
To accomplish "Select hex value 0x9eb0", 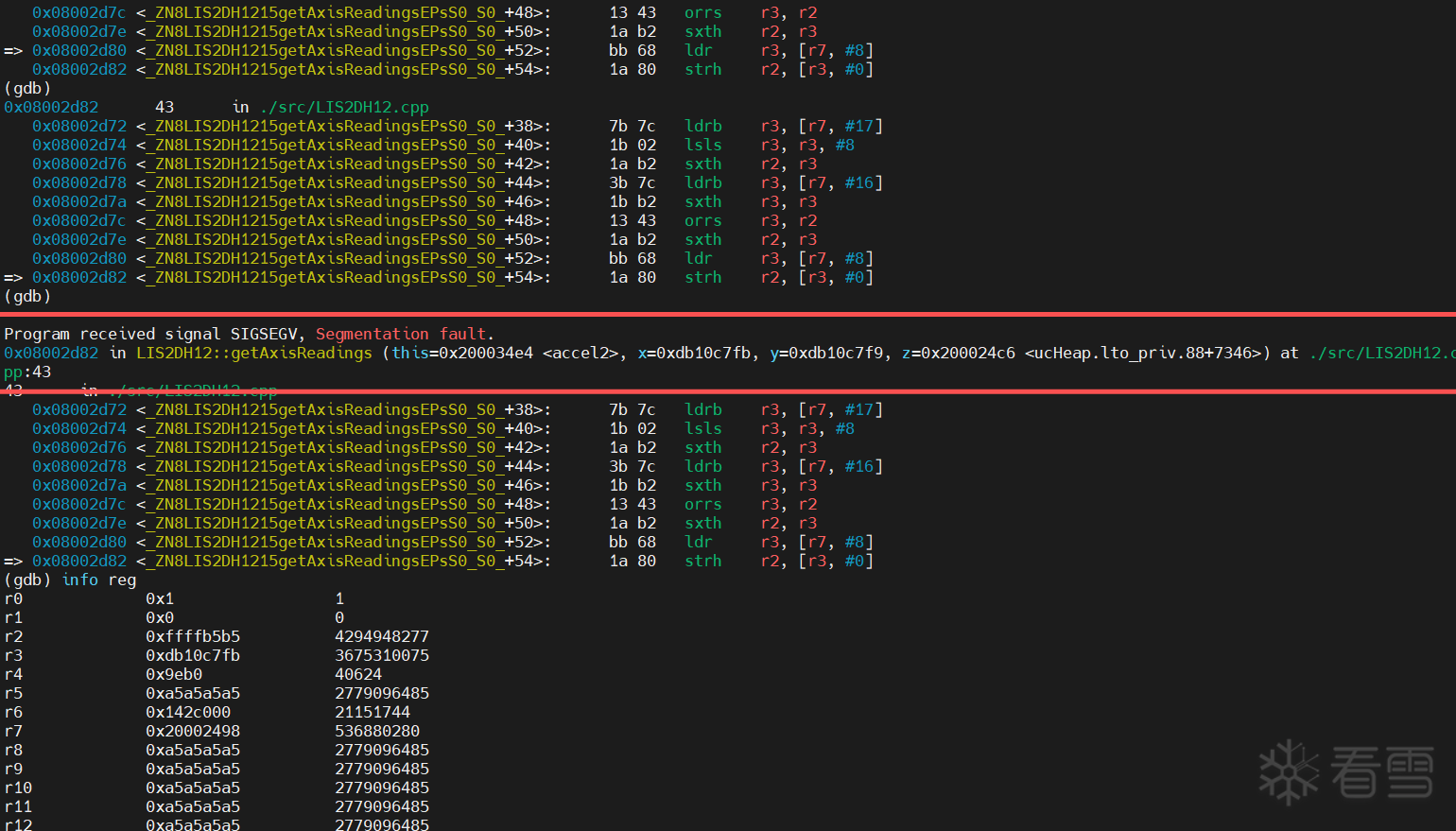I will tap(174, 674).
